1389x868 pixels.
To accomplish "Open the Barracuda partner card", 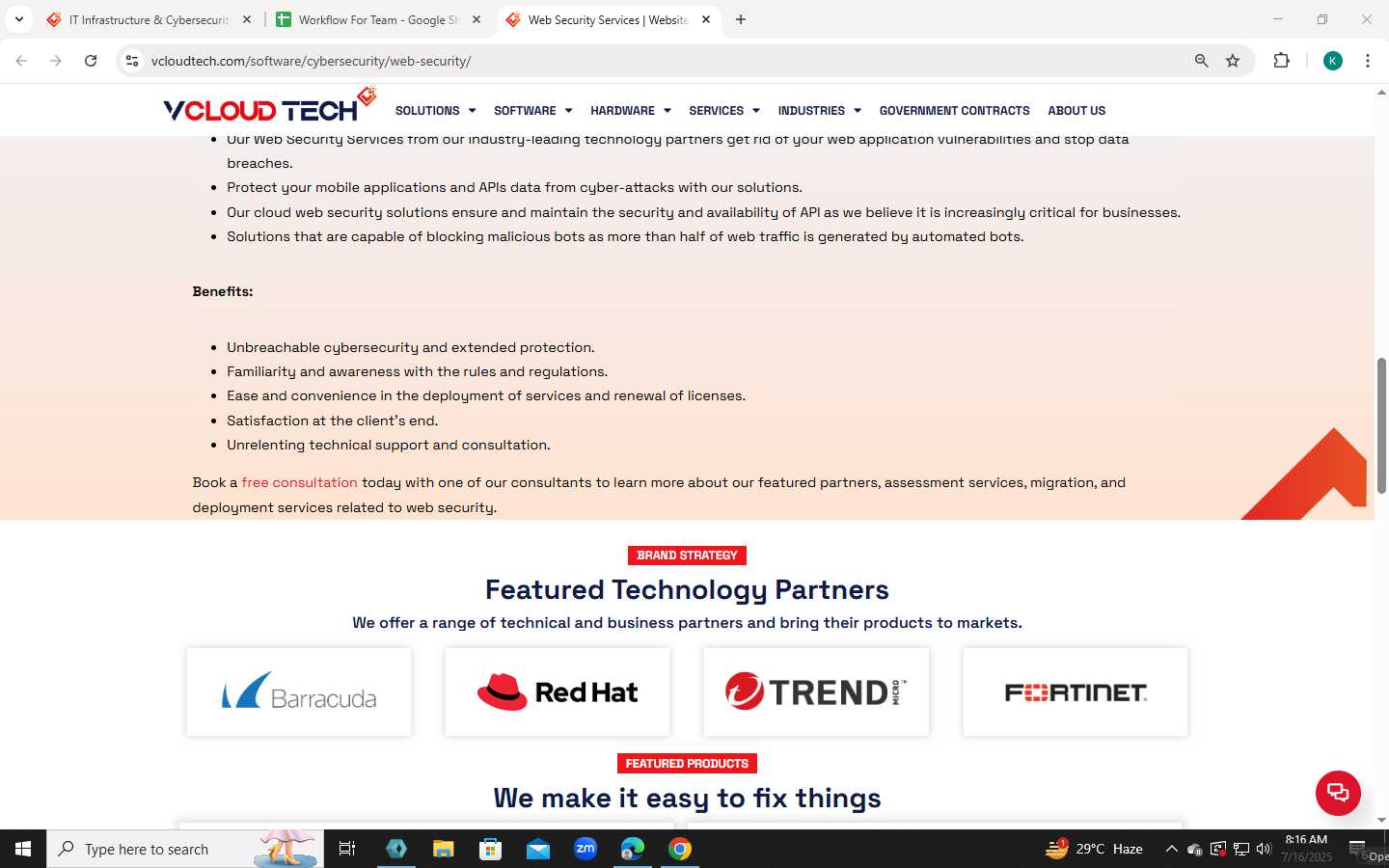I will 299,692.
